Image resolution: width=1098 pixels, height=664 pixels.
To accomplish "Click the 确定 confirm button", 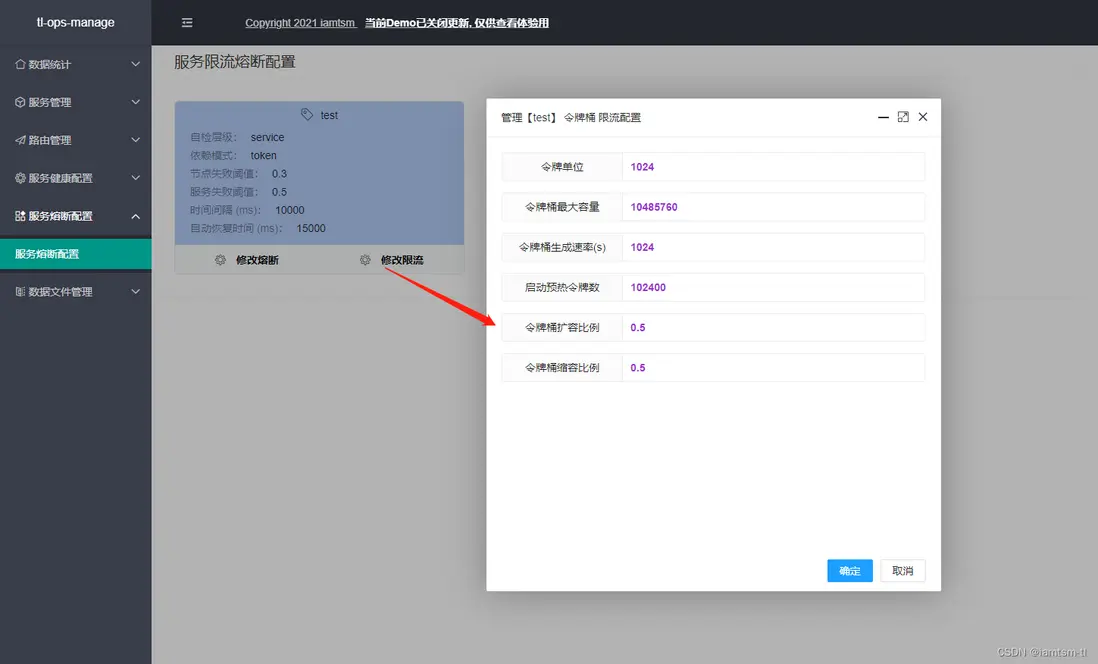I will tap(849, 571).
